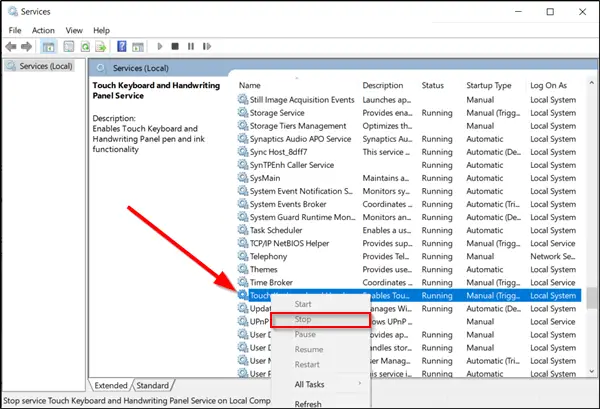Viewport: 600px width, 409px height.
Task: Open Help via the toolbar question-mark icon
Action: coord(121,46)
